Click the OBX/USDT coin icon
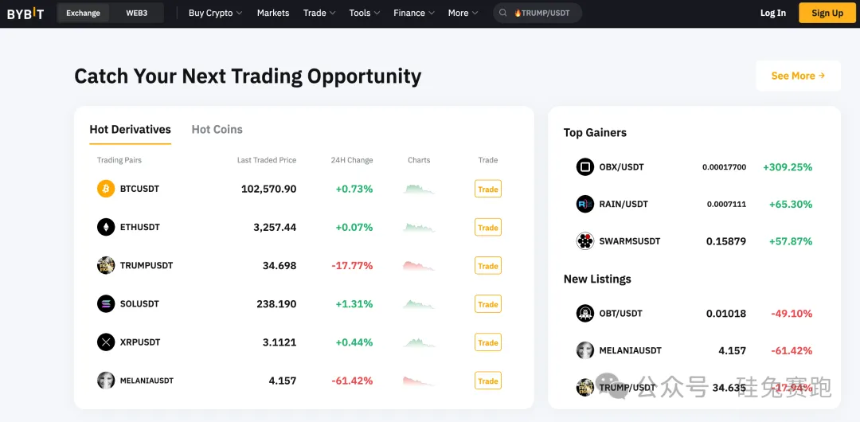 [585, 167]
